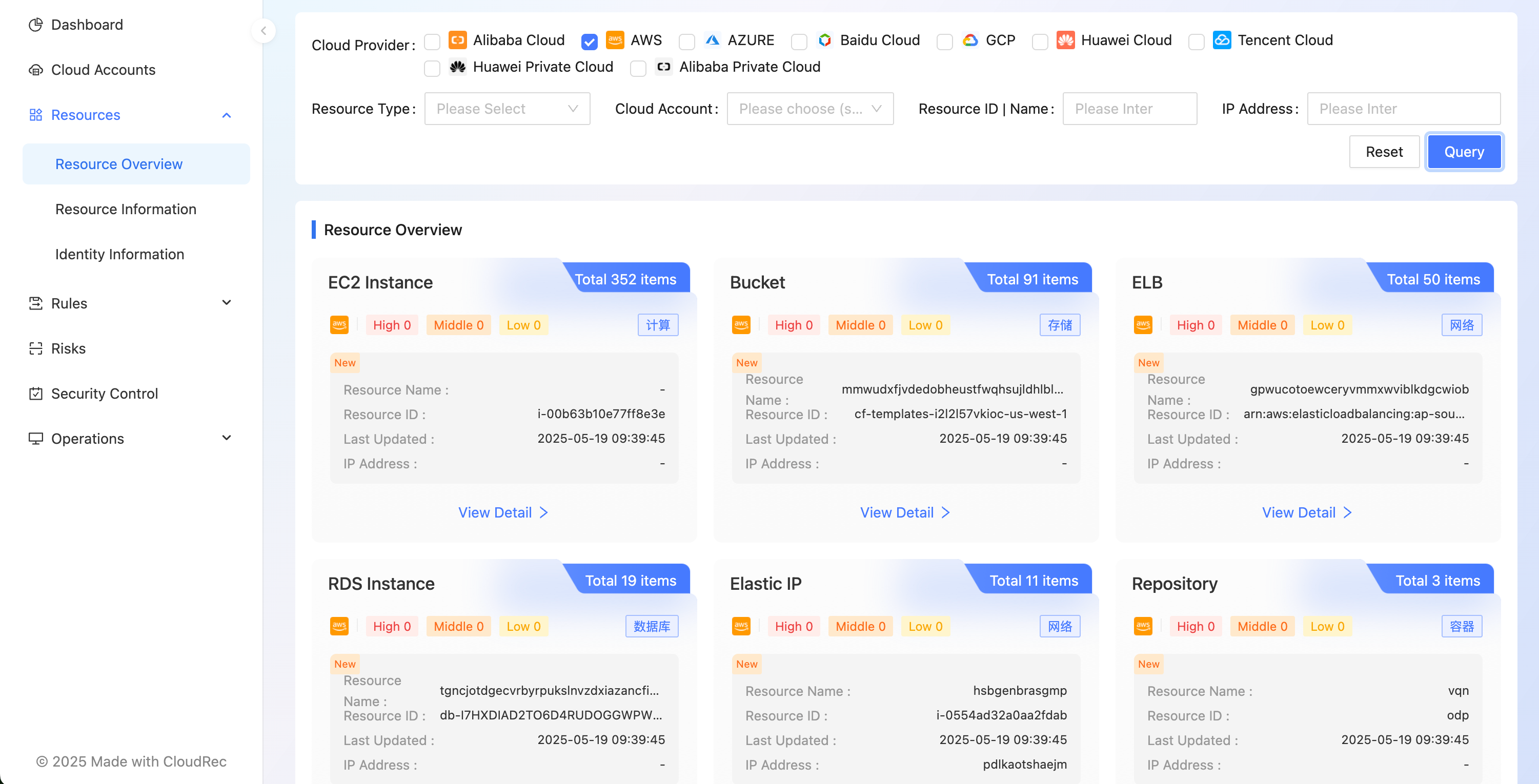Screen dimensions: 1539x784
Task: Open the Security Control menu item
Action: pos(136,394)
